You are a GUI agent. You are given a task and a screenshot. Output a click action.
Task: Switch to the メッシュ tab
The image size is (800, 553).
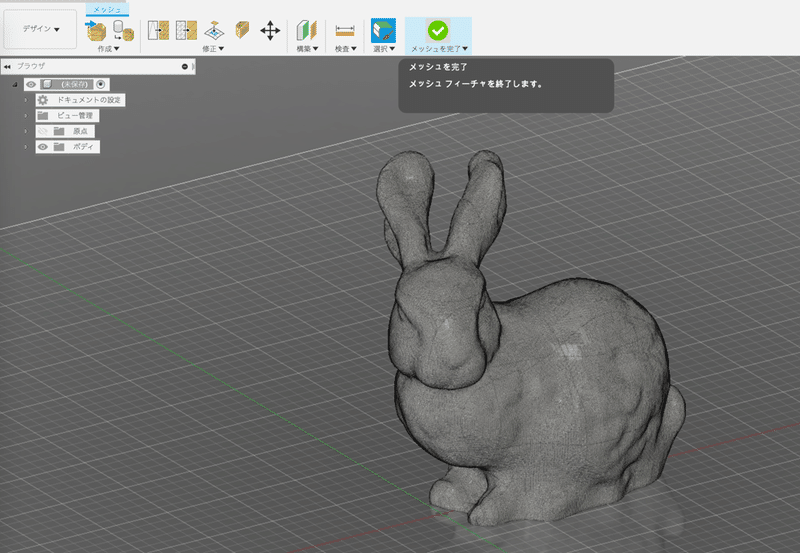107,9
